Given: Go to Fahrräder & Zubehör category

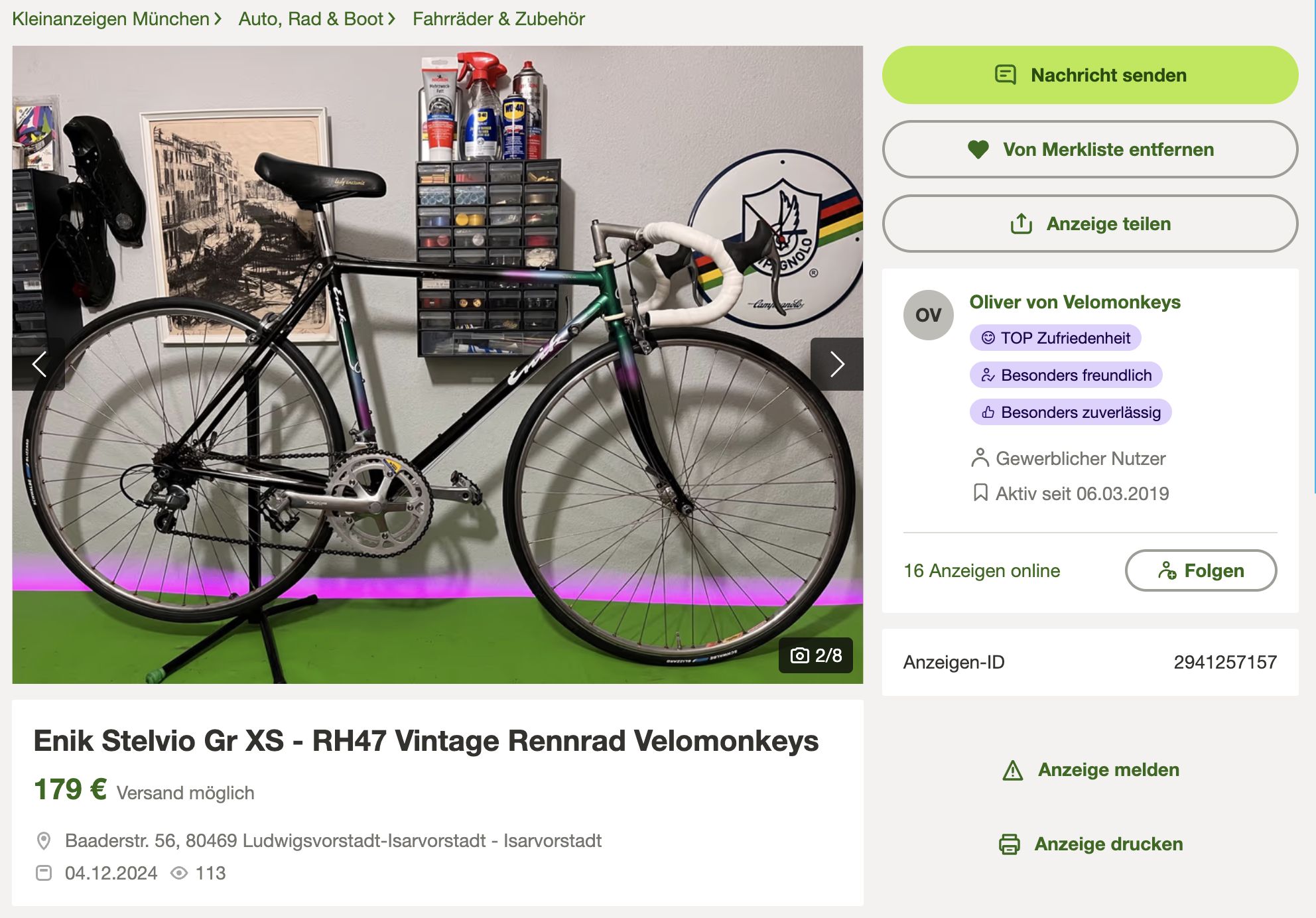Looking at the screenshot, I should (x=499, y=19).
